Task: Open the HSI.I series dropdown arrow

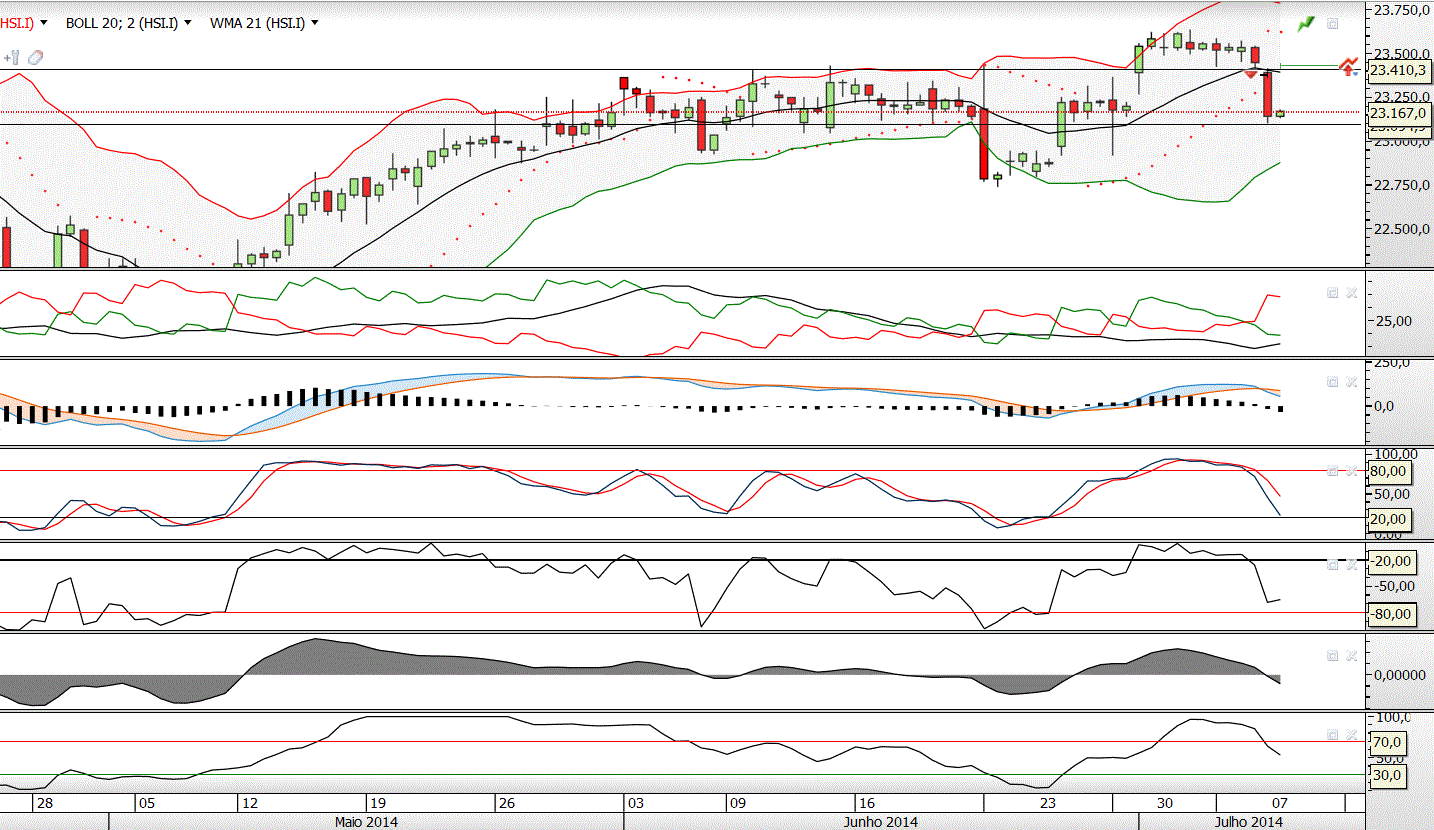Action: (x=44, y=23)
